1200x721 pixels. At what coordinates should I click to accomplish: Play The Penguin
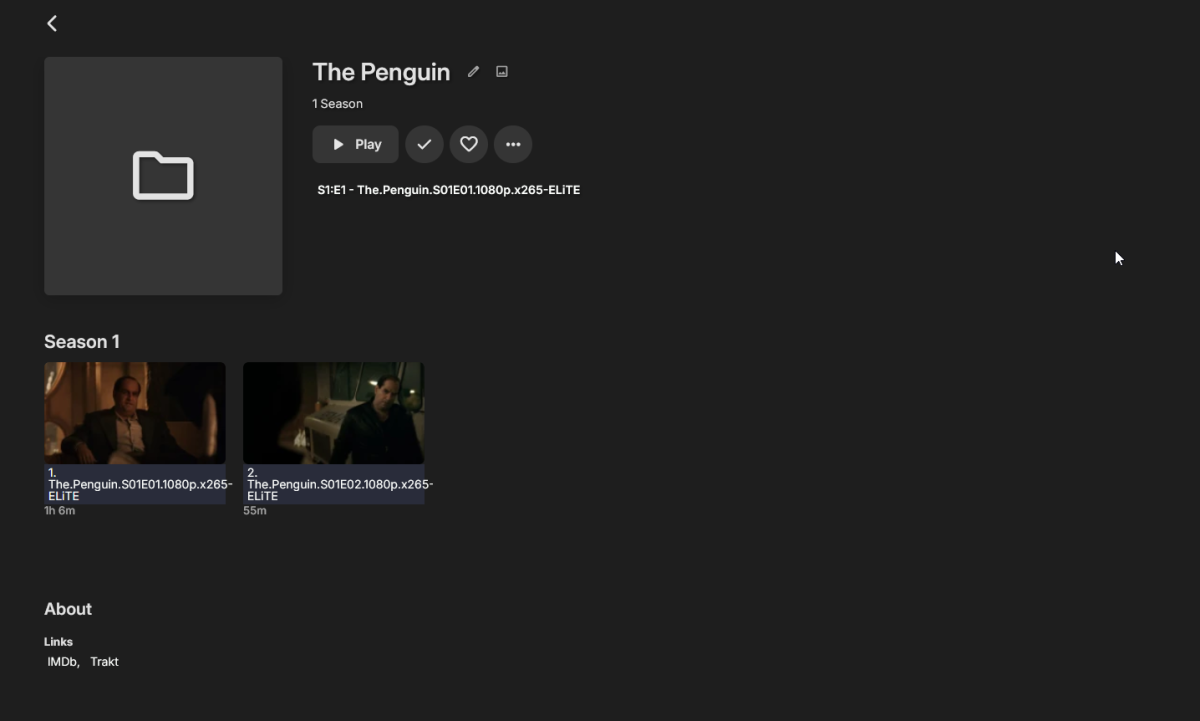coord(355,144)
